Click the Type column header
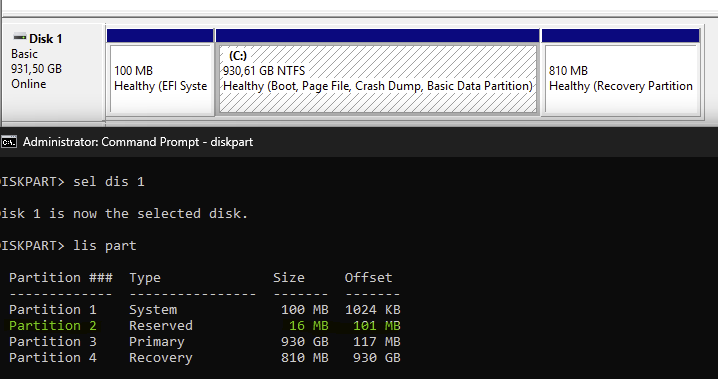 pos(145,278)
